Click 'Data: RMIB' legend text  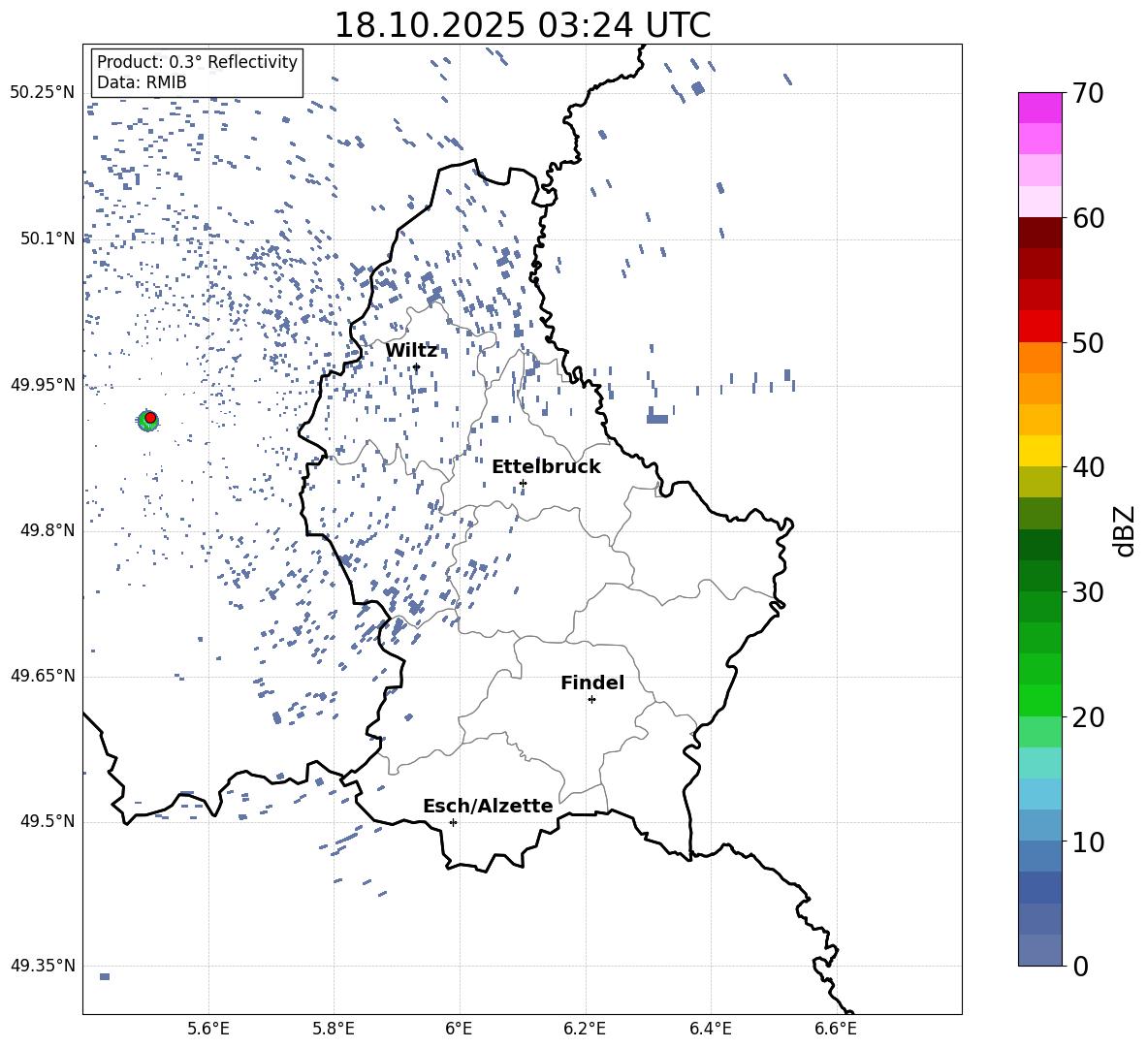click(x=142, y=82)
